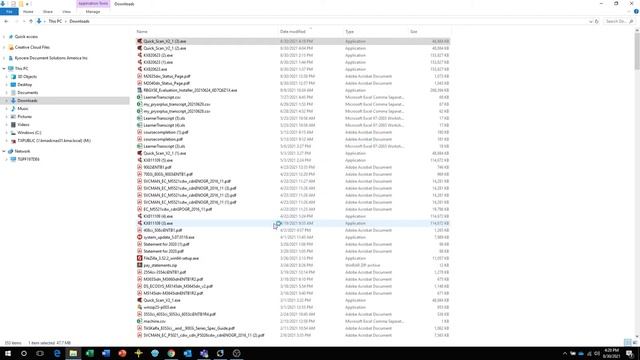Viewport: 640px width, 360px height.
Task: Select FileZilla win64-setup.exe file icon
Action: pyautogui.click(x=139, y=258)
